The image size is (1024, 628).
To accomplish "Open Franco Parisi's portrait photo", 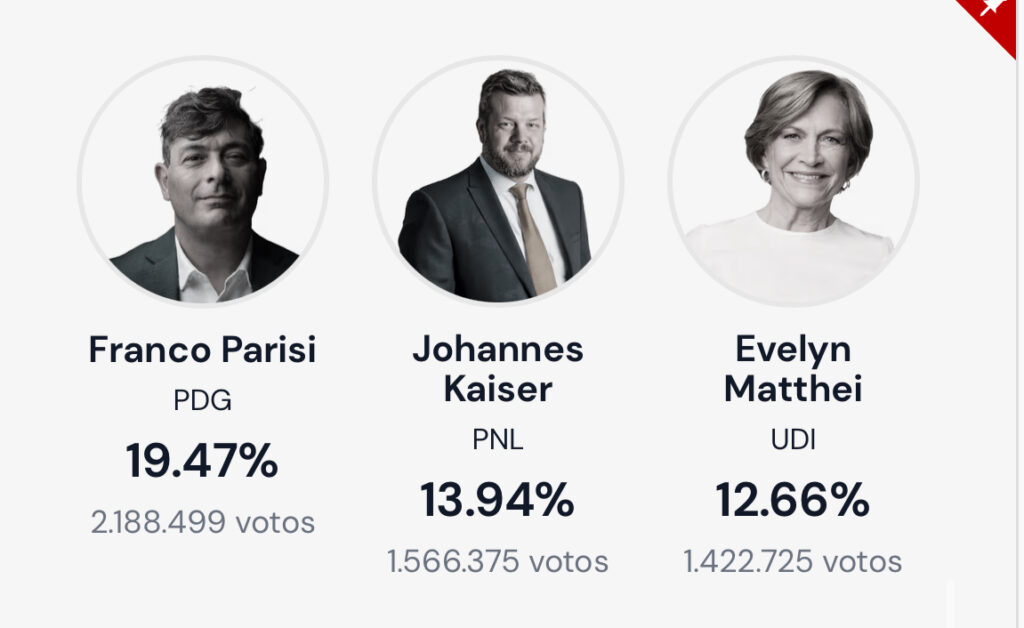I will (203, 181).
